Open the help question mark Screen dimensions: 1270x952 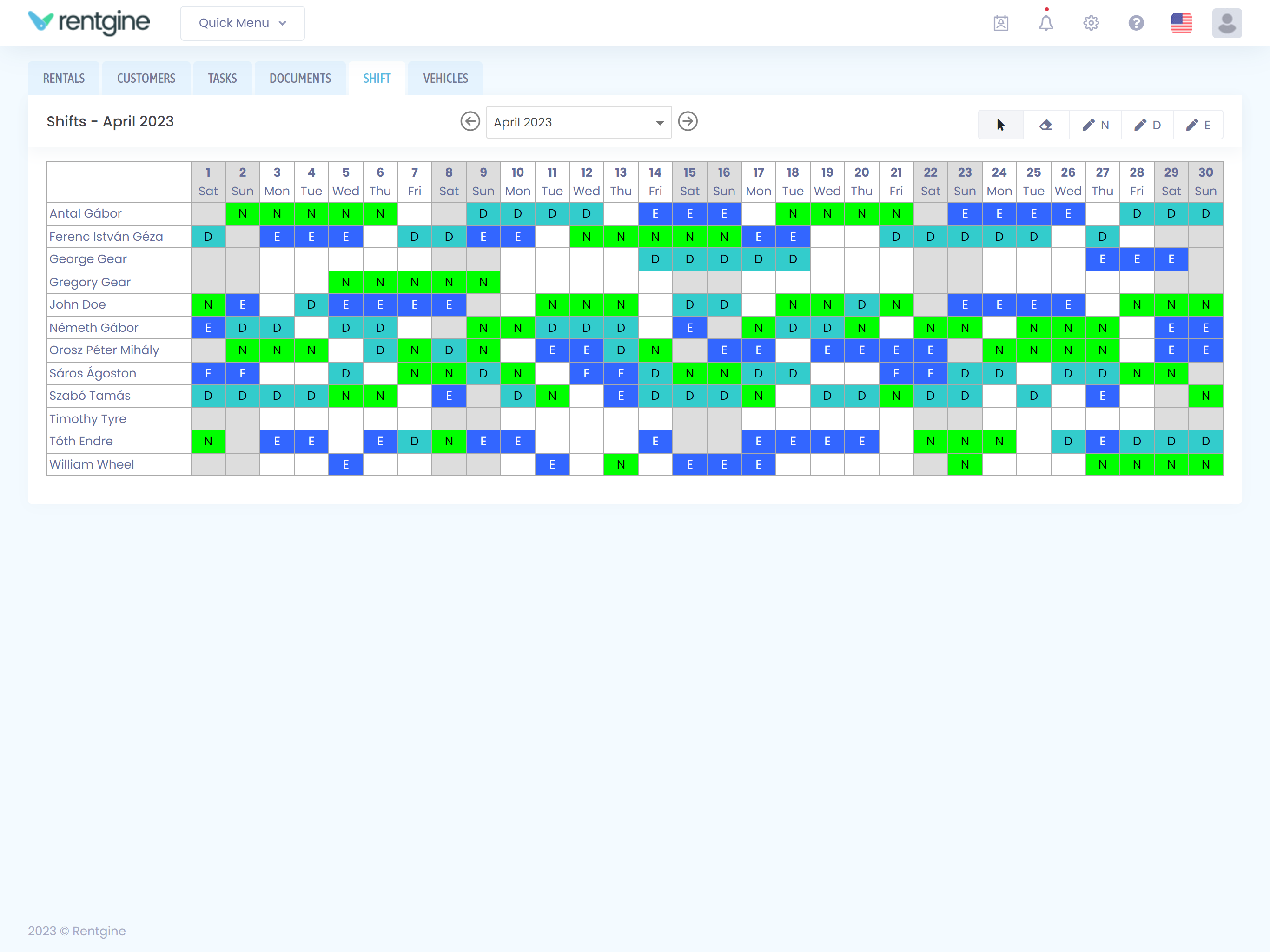pyautogui.click(x=1136, y=23)
